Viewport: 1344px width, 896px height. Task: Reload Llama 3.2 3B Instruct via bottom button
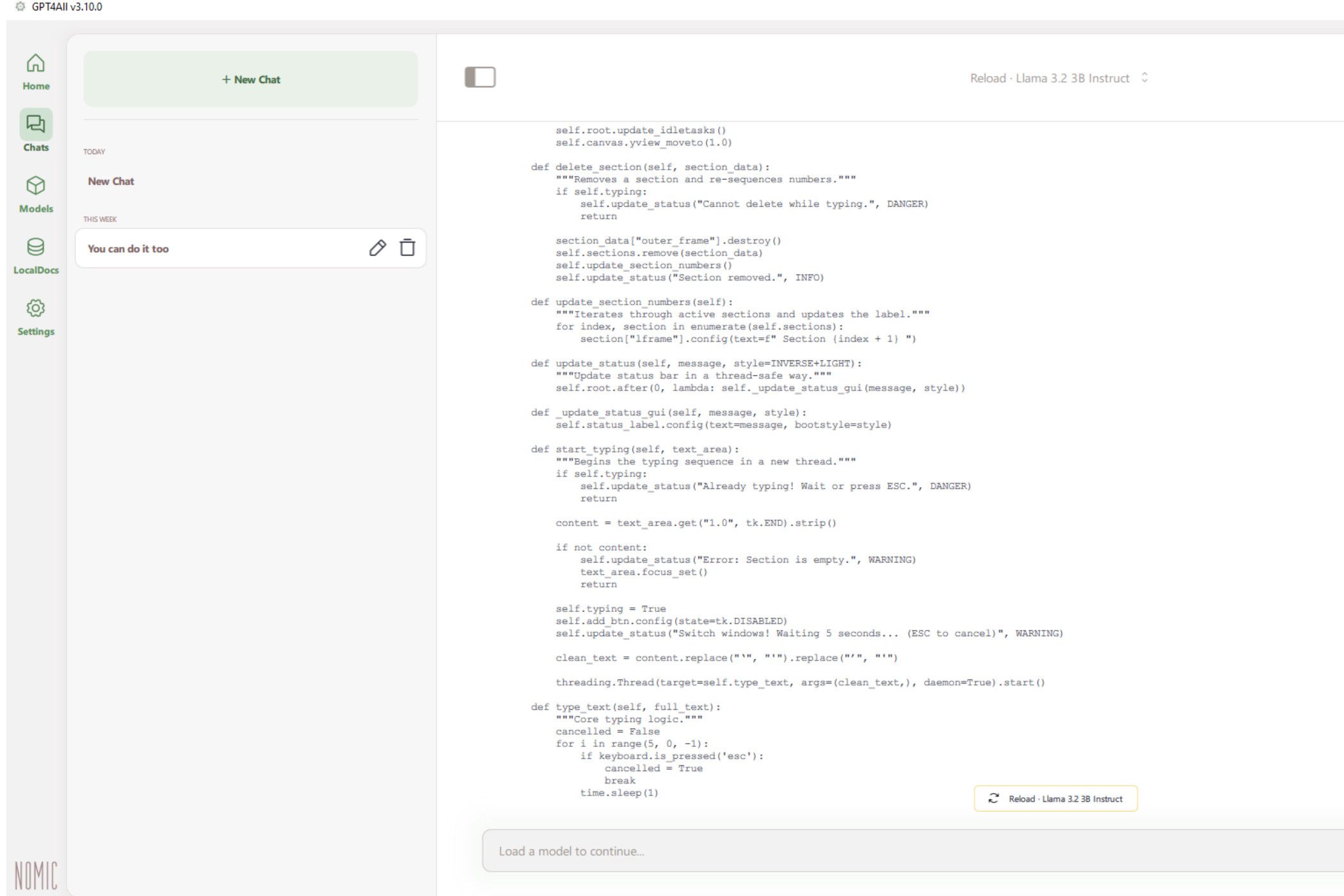[x=1056, y=799]
